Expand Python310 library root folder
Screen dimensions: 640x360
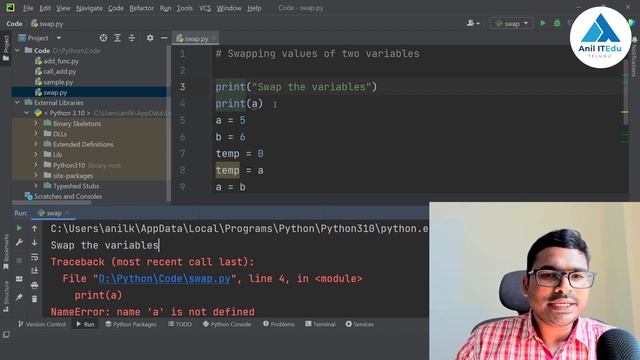36,165
